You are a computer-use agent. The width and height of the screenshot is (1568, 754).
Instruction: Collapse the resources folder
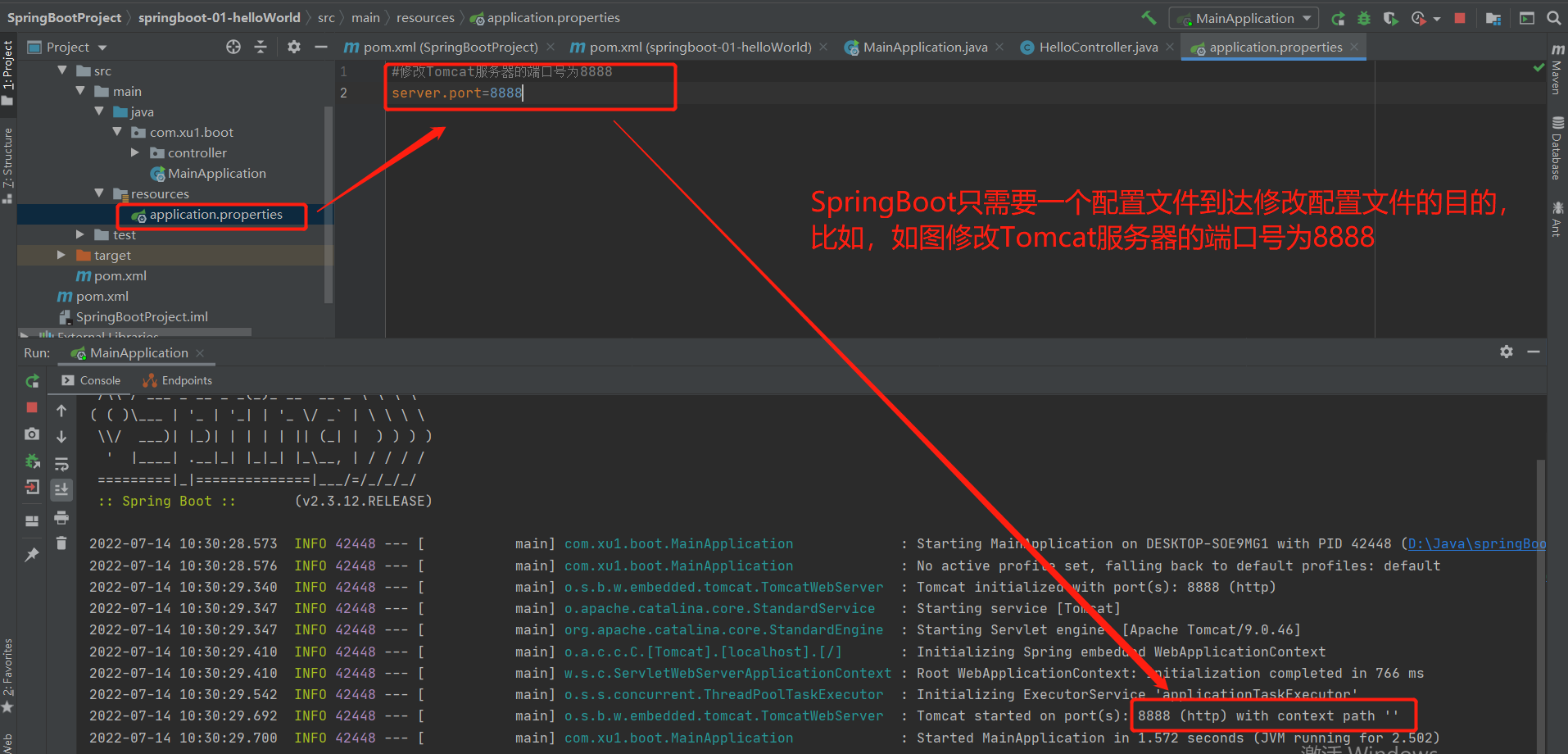pyautogui.click(x=99, y=193)
